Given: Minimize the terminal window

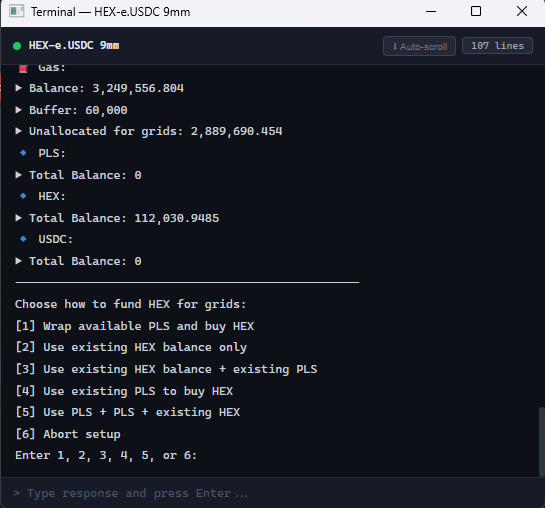Looking at the screenshot, I should point(431,11).
